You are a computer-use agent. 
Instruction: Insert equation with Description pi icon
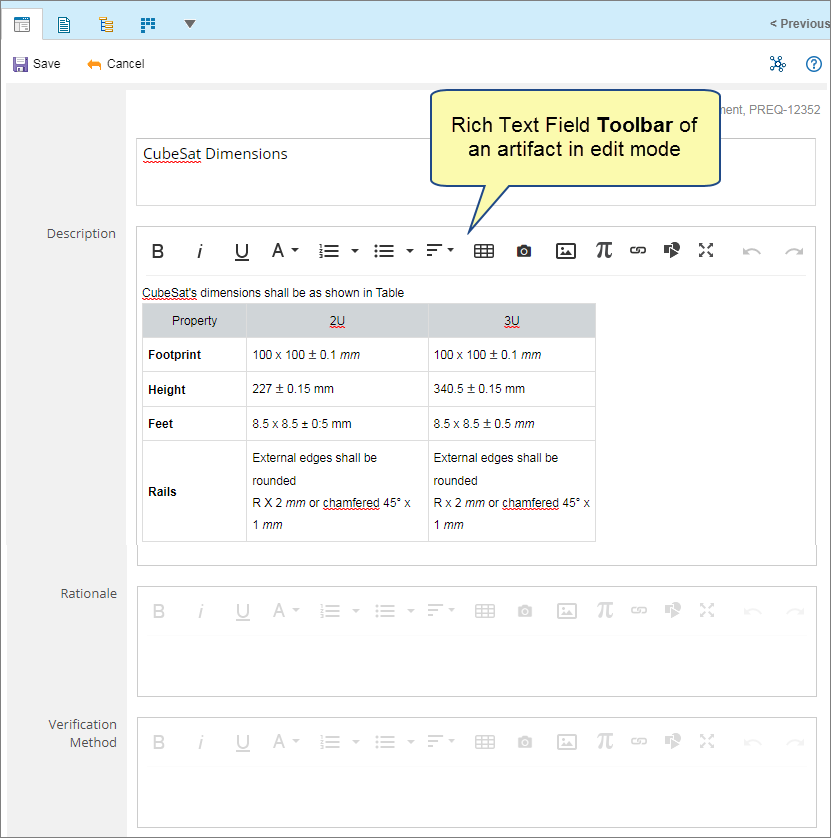point(604,250)
